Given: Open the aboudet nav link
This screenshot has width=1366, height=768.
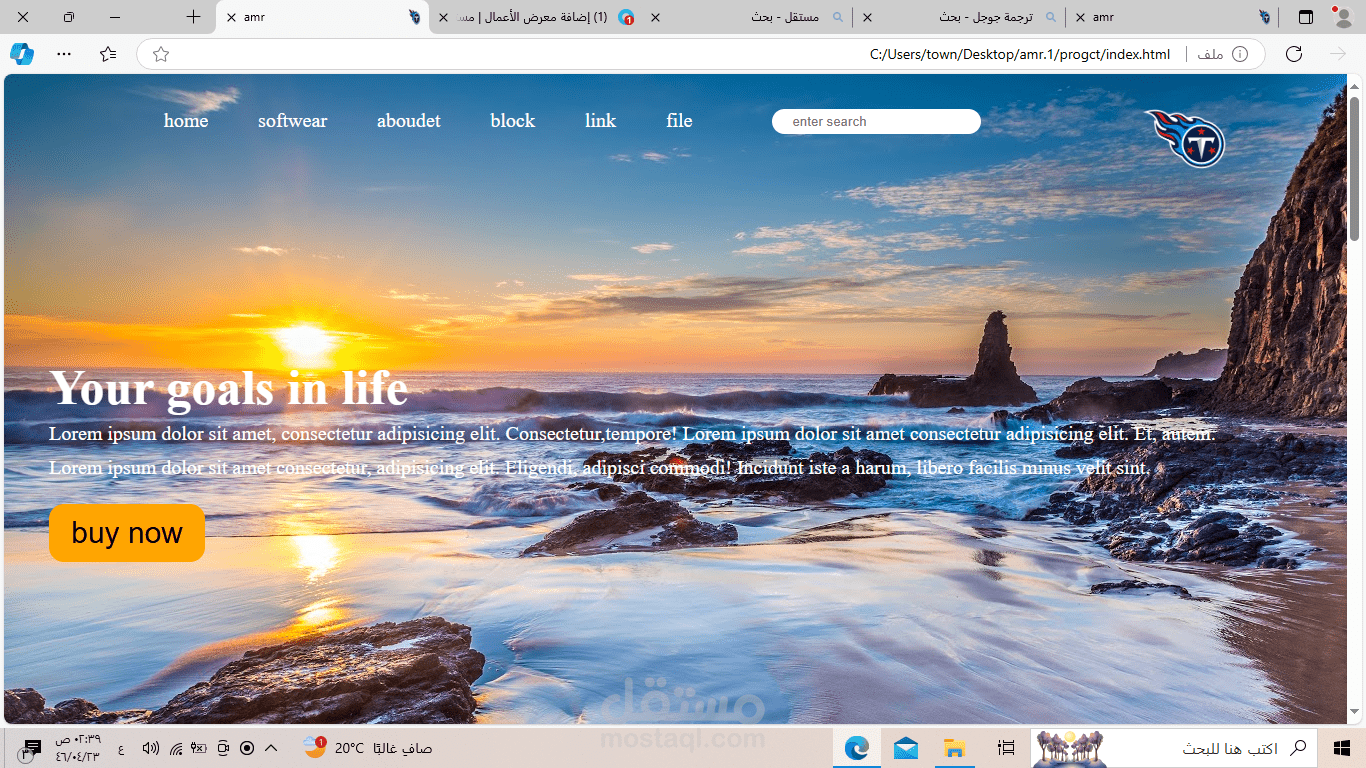Looking at the screenshot, I should click(409, 121).
